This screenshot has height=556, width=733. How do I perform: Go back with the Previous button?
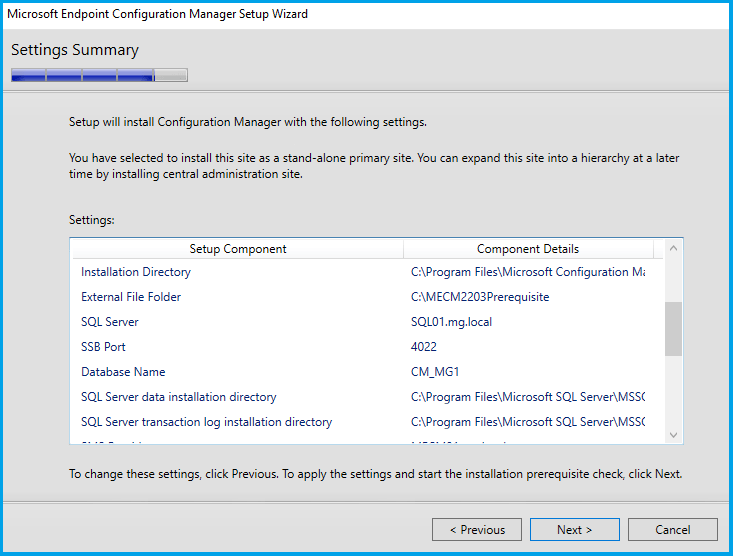point(477,530)
